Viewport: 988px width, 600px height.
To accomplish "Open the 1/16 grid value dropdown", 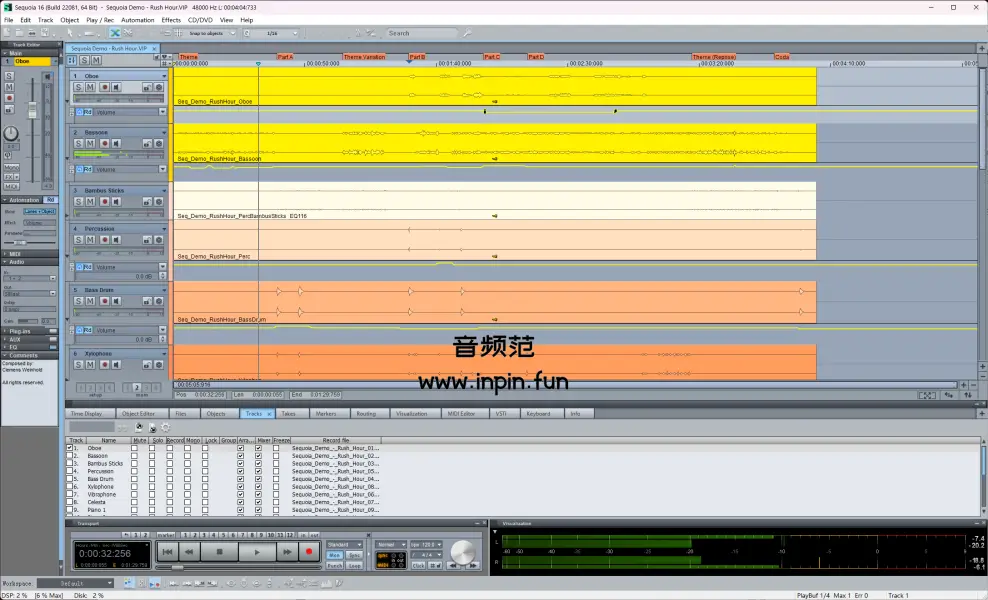I will [294, 33].
